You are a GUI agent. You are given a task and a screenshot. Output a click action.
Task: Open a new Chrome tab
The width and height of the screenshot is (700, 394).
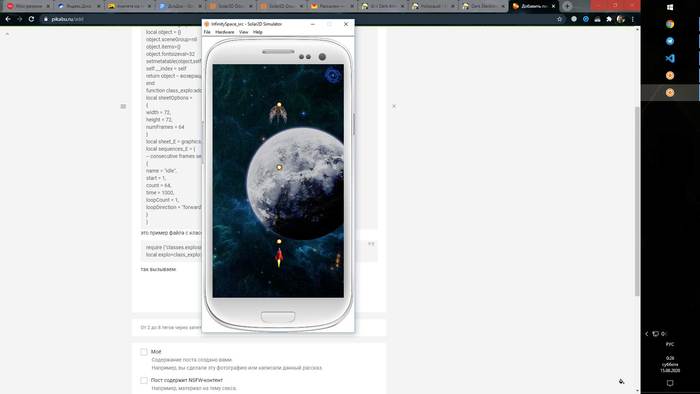(x=567, y=6)
